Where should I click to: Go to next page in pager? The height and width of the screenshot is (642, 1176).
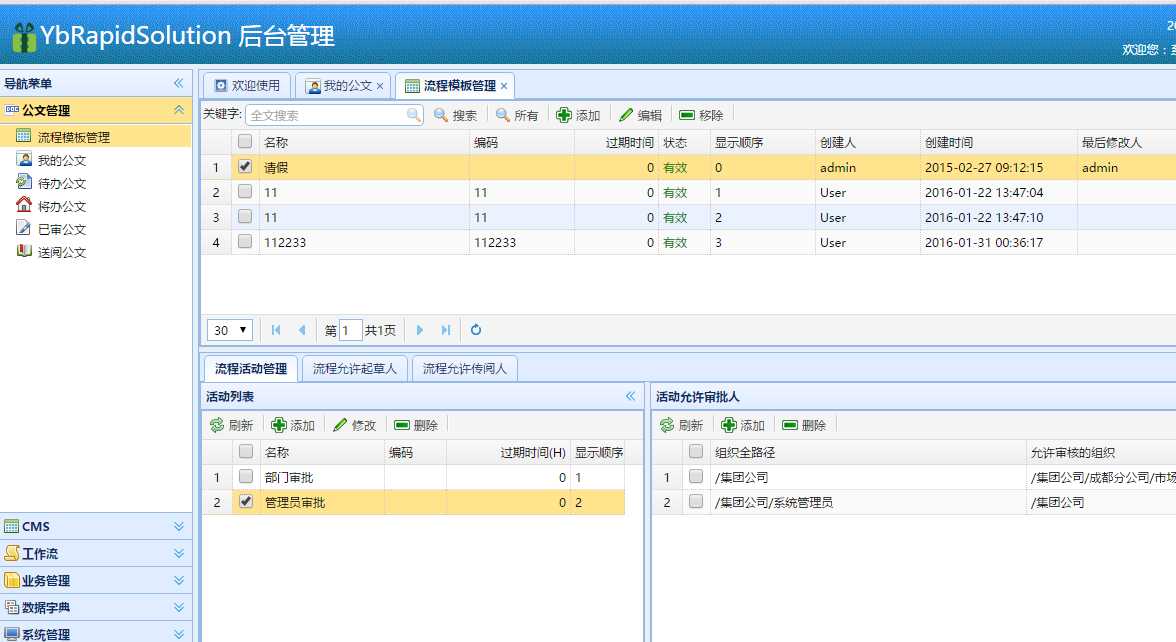coord(420,330)
